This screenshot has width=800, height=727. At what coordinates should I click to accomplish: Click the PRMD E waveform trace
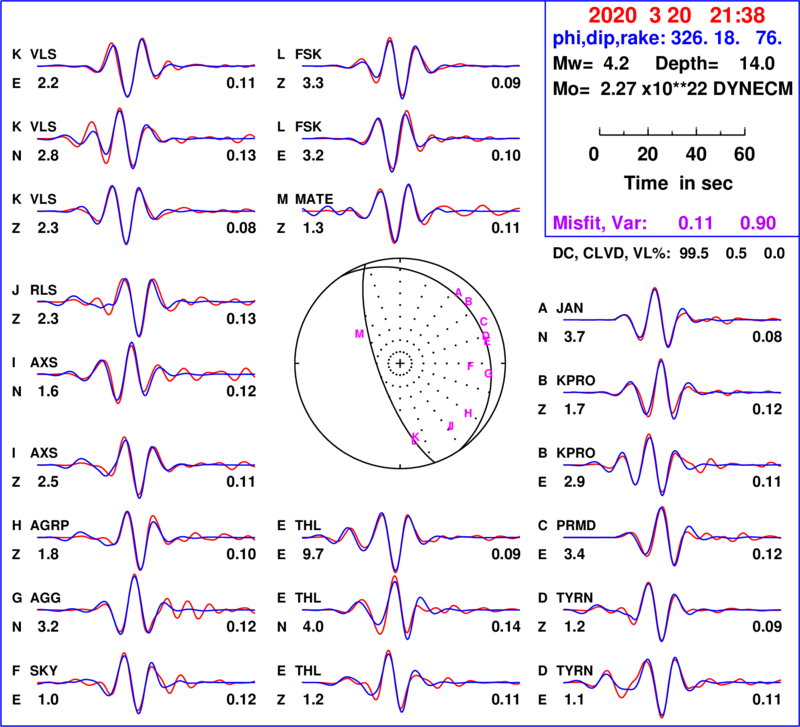click(x=672, y=536)
